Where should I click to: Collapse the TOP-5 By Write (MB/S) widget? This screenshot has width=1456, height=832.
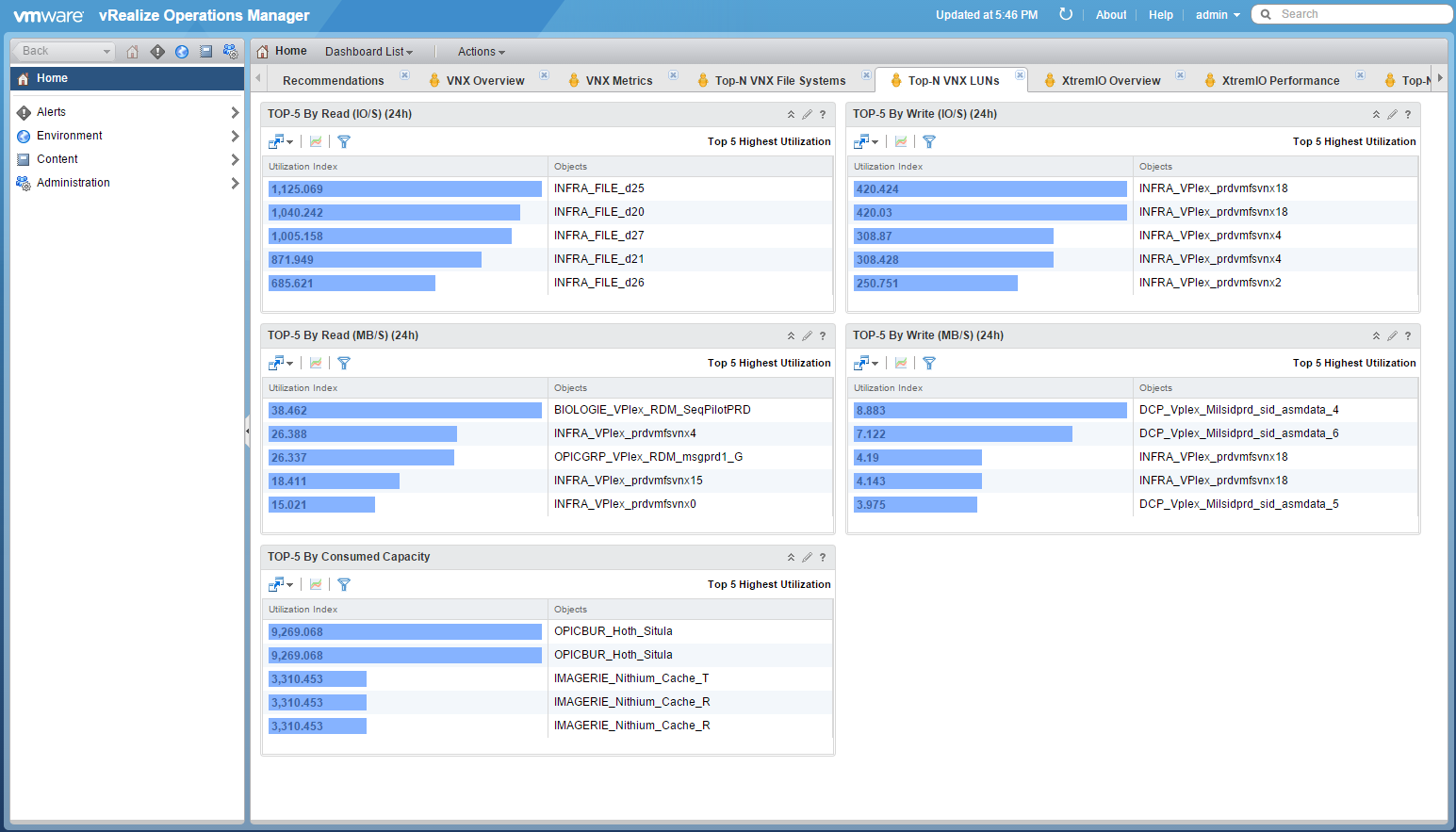pyautogui.click(x=1376, y=335)
